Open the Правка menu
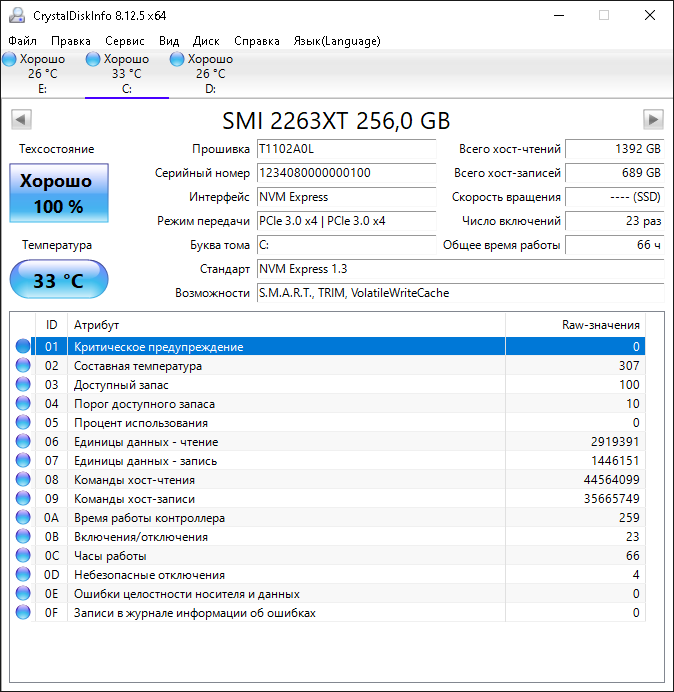674x692 pixels. tap(71, 41)
